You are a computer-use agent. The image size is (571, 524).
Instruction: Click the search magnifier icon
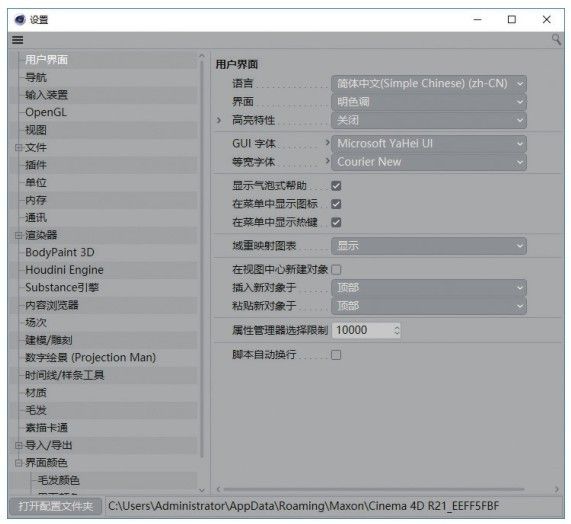(x=556, y=39)
